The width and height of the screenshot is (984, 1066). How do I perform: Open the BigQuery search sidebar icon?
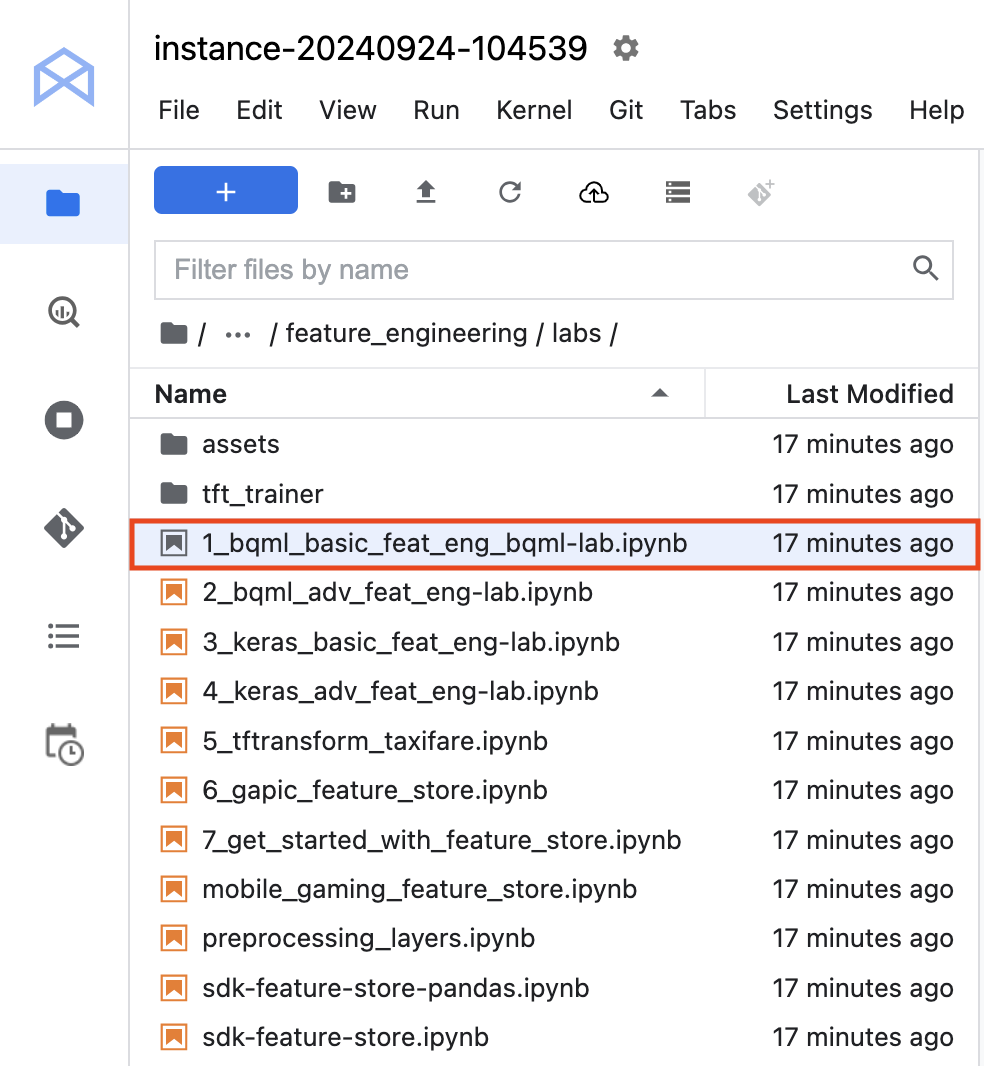click(x=64, y=312)
